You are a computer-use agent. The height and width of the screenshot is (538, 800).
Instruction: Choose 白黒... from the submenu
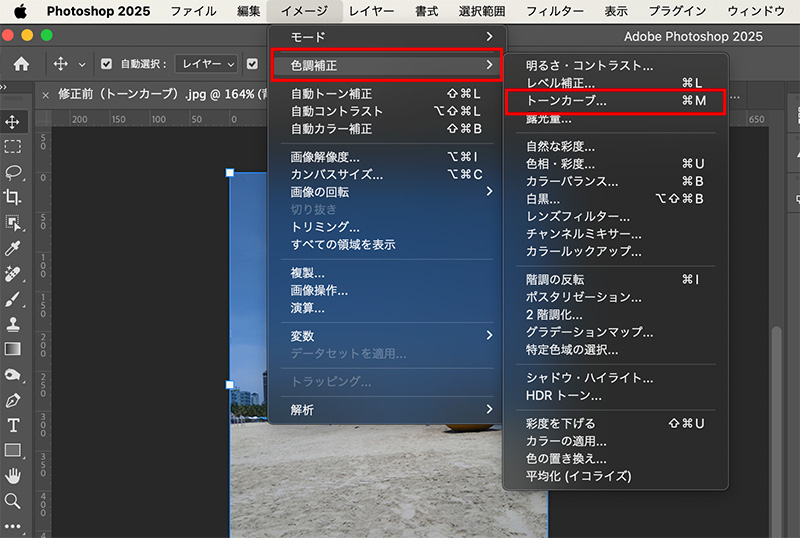(x=615, y=199)
